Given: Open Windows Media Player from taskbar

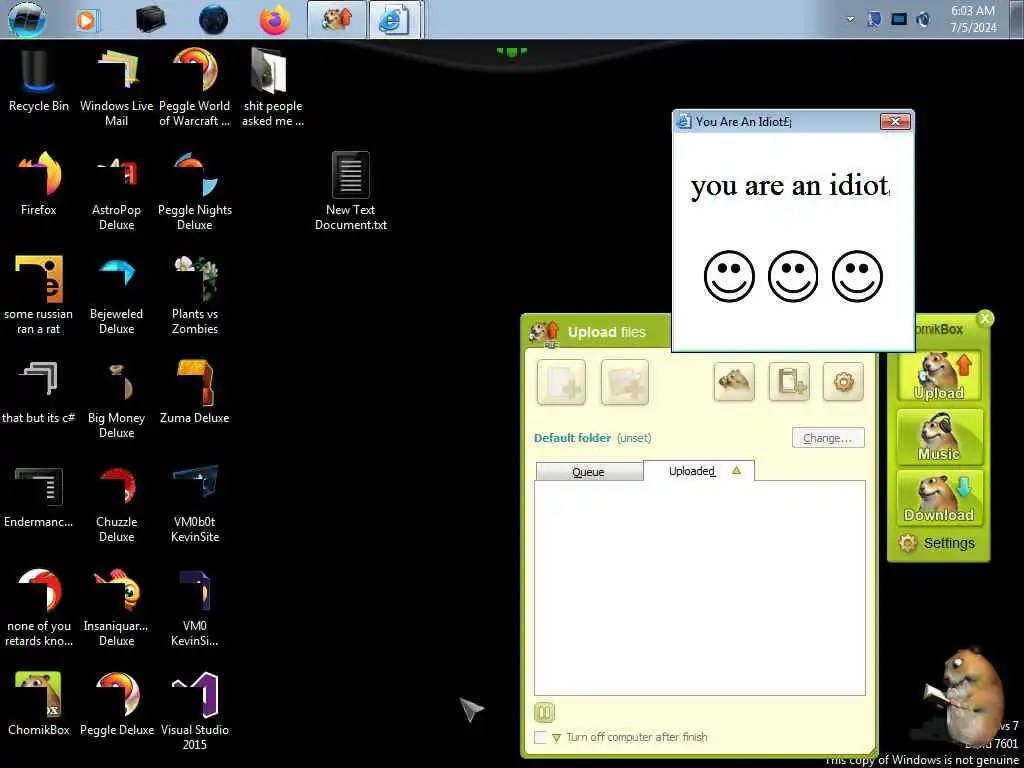Looking at the screenshot, I should click(x=87, y=20).
